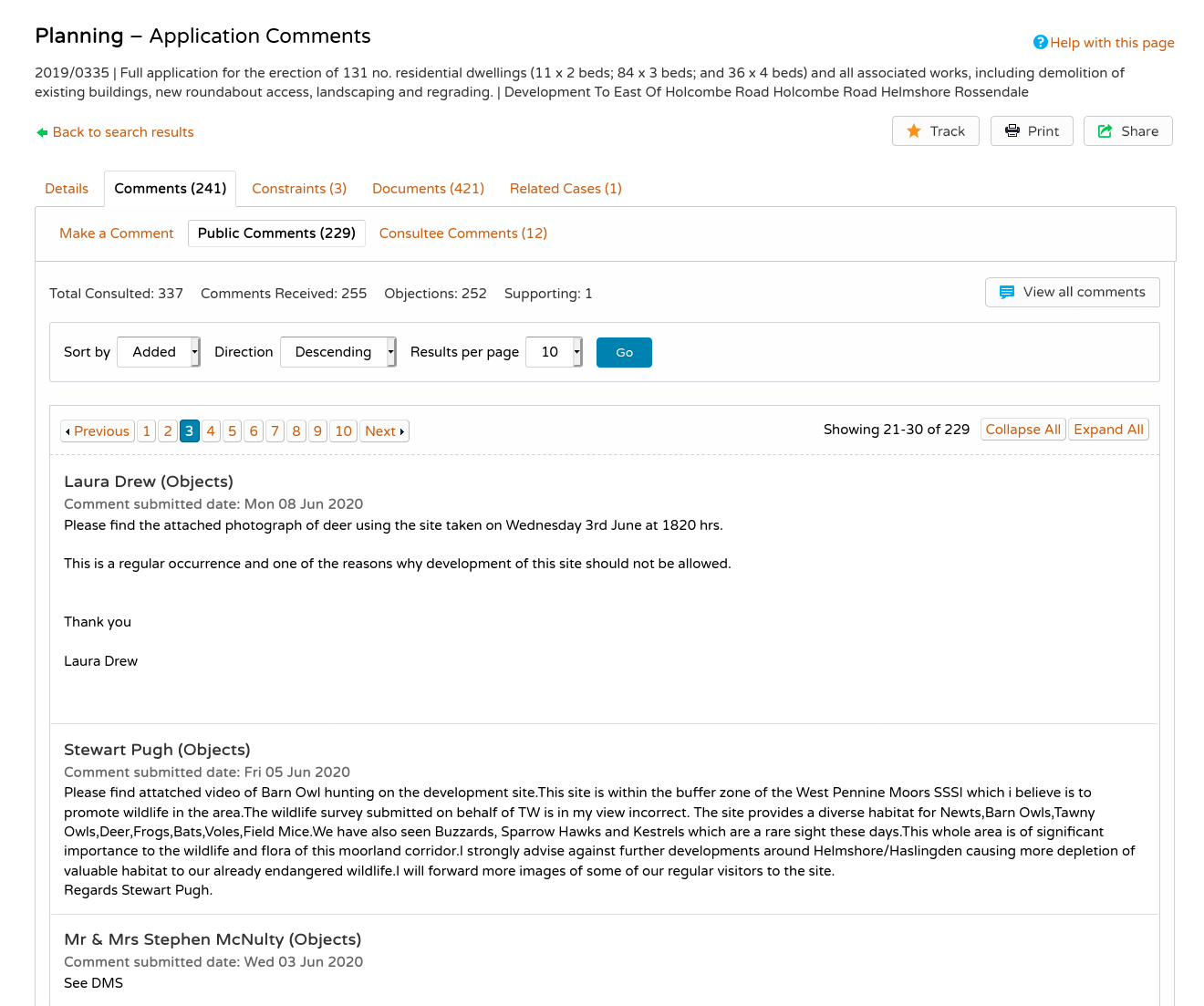Click the star Track icon
Viewport: 1204px width, 1006px height.
(914, 131)
